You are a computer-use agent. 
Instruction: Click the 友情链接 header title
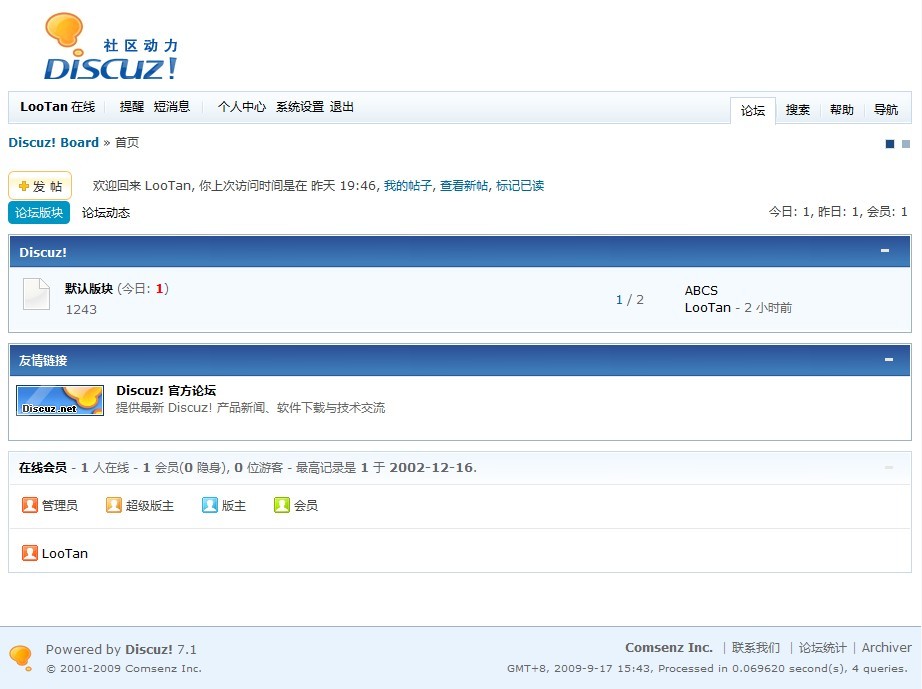(x=43, y=361)
